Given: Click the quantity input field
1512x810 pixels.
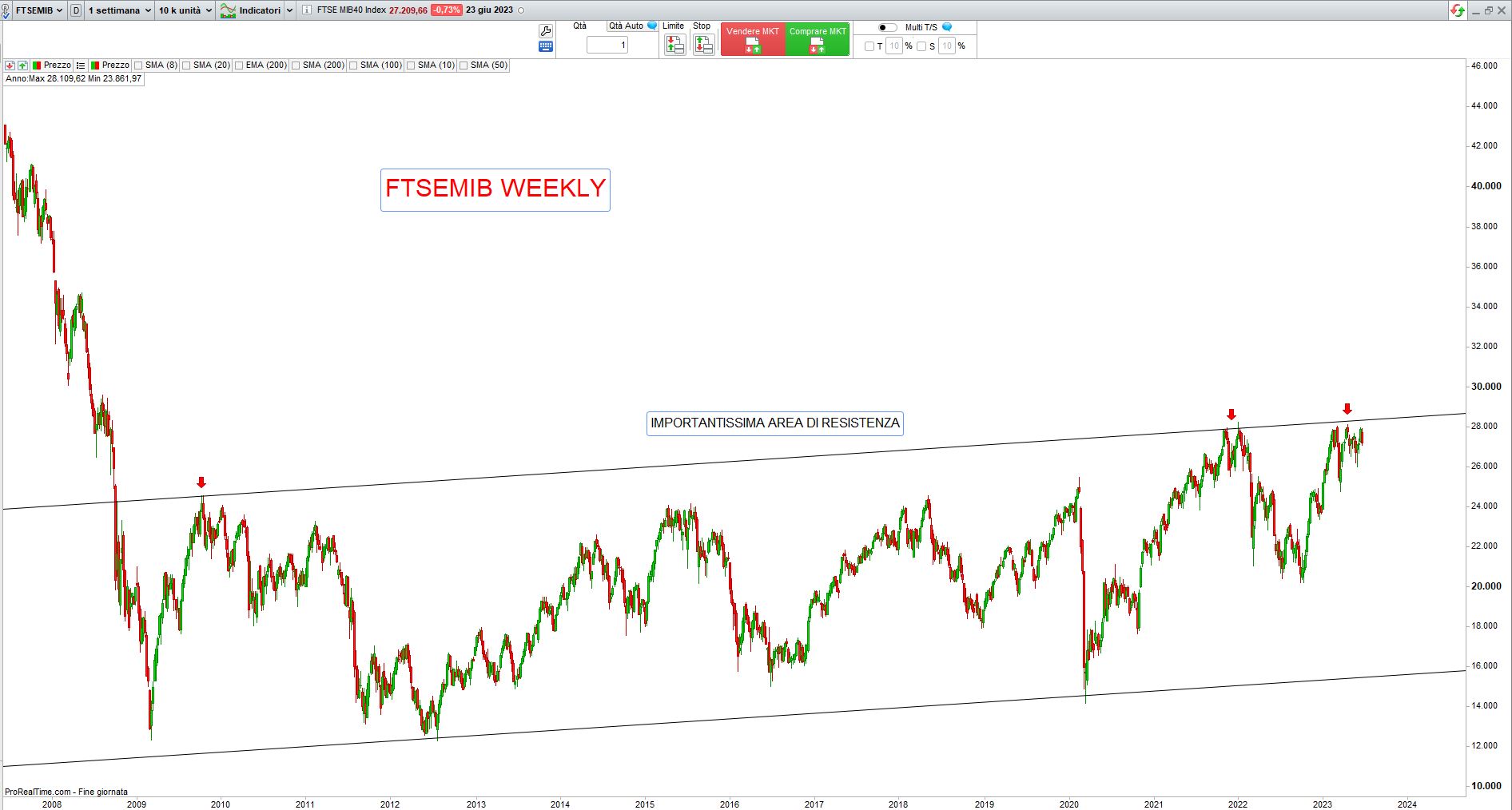Looking at the screenshot, I should [607, 46].
